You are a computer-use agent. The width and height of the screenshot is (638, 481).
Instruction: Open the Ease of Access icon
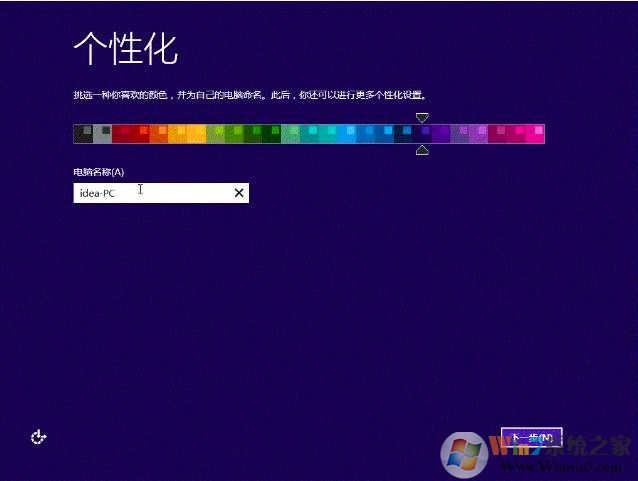39,437
